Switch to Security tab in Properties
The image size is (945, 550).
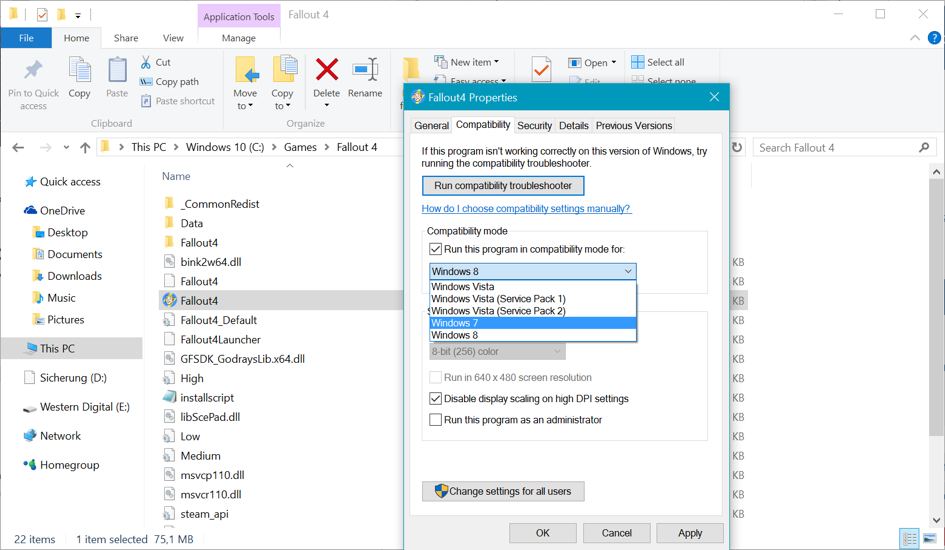pos(535,125)
